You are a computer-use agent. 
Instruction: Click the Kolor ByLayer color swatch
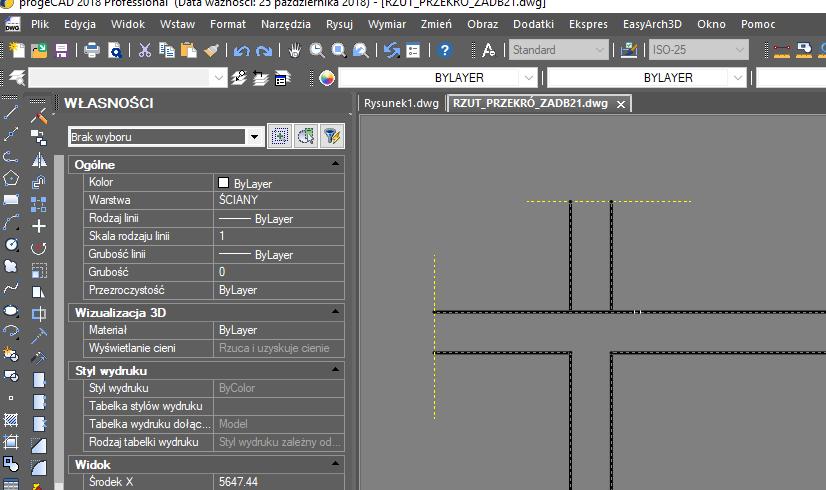tap(223, 182)
